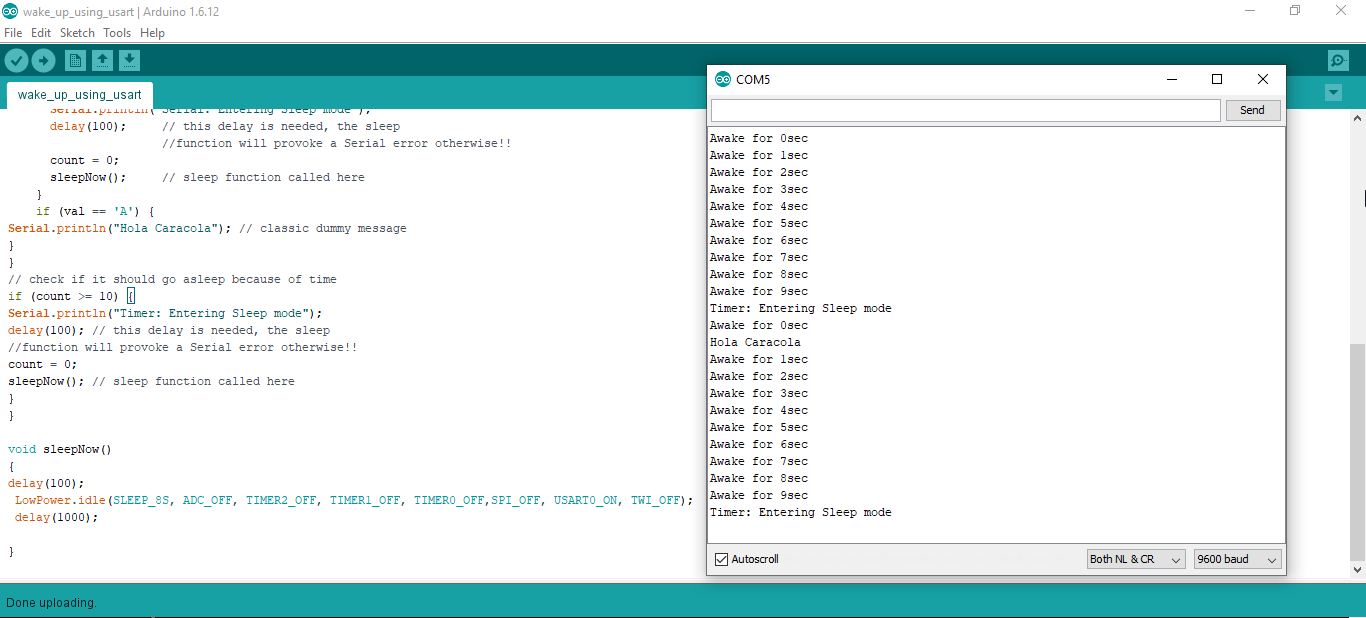Upload the sketch with the arrow icon
This screenshot has width=1366, height=618.
pos(43,61)
